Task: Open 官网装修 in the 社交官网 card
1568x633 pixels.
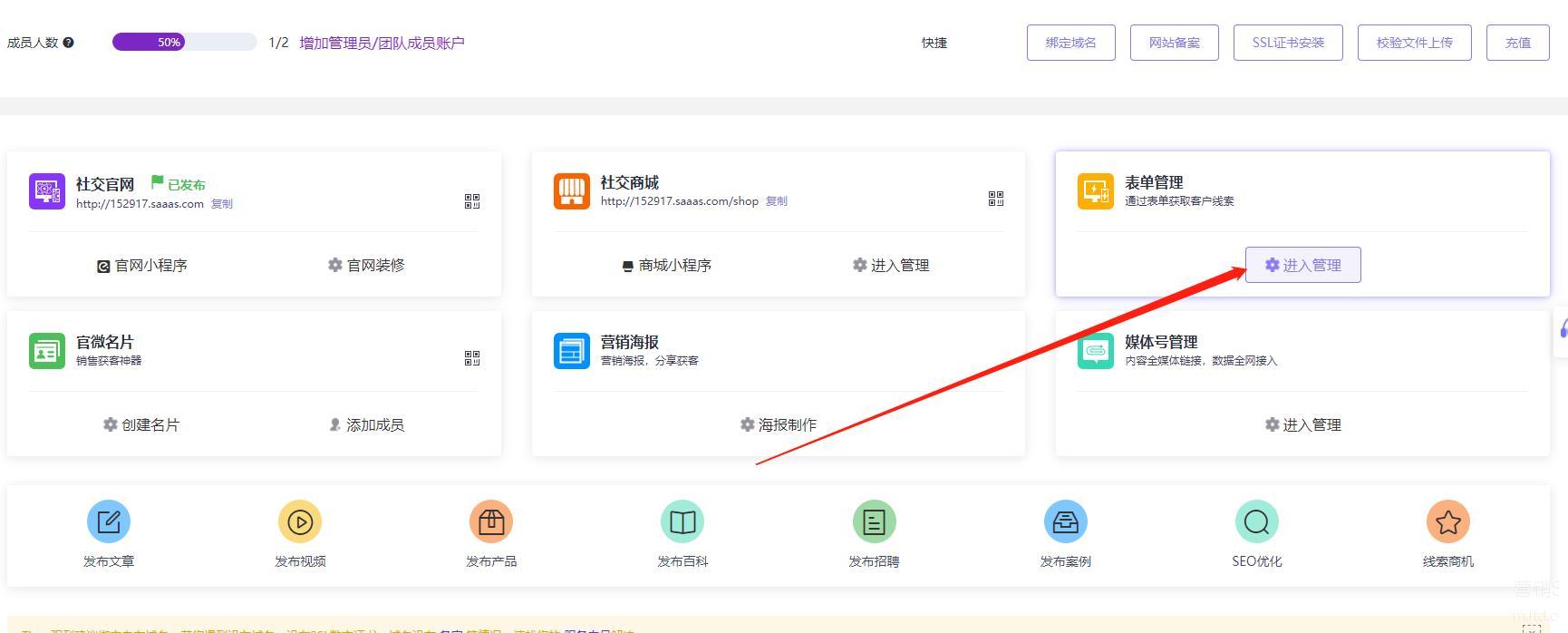Action: [366, 265]
